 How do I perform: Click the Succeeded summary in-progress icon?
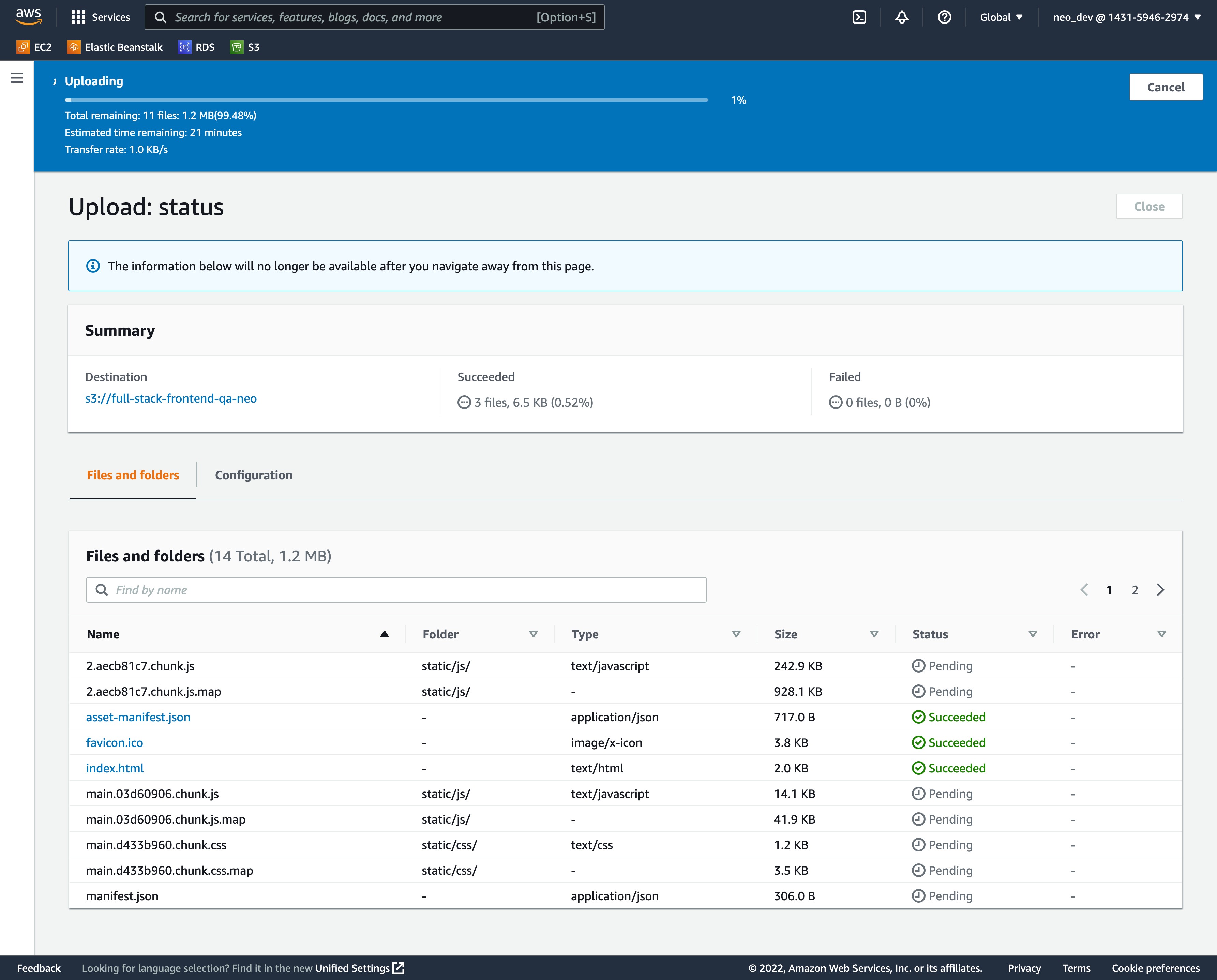[x=464, y=403]
